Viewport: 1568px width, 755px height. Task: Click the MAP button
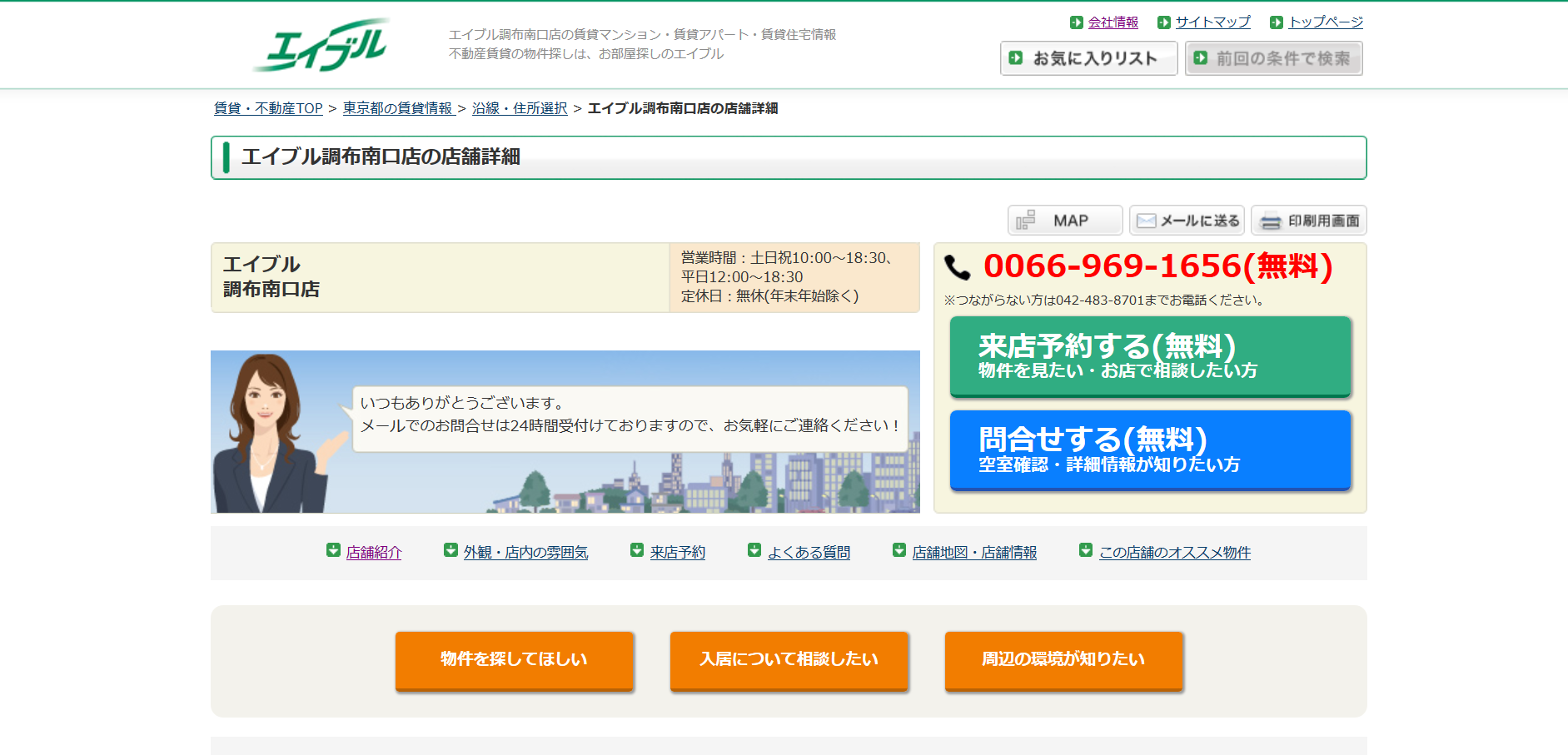click(x=1065, y=221)
